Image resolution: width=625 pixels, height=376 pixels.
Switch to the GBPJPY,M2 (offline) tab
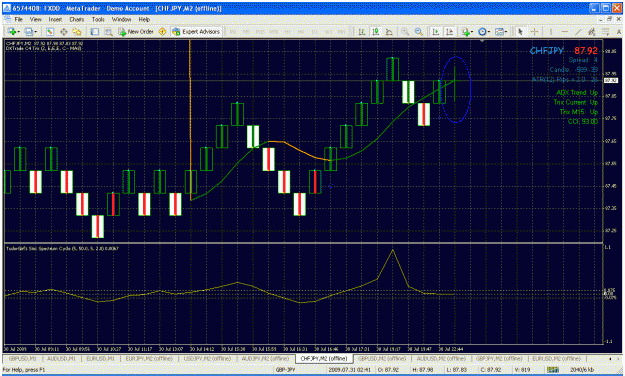tap(499, 358)
